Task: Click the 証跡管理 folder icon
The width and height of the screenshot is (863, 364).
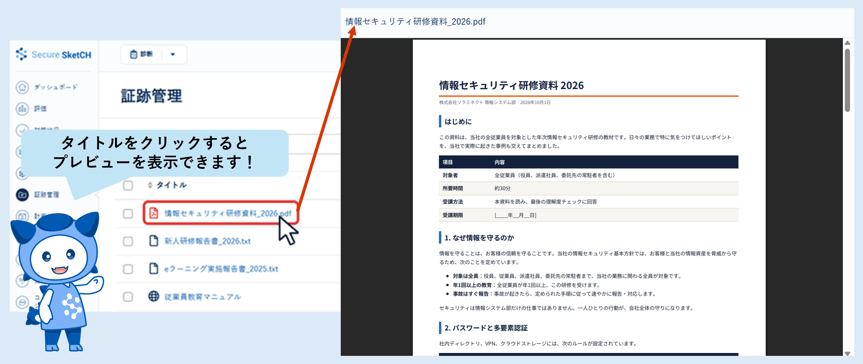Action: coord(21,194)
